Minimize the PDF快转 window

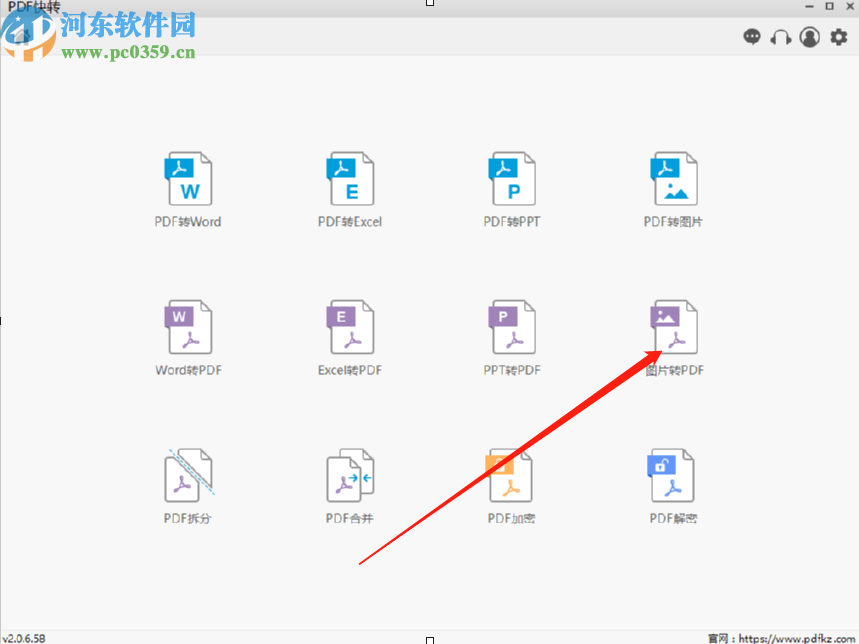(x=809, y=6)
